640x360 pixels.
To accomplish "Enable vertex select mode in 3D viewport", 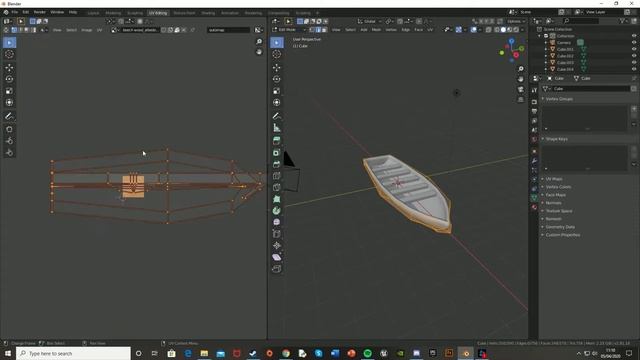I will 312,30.
